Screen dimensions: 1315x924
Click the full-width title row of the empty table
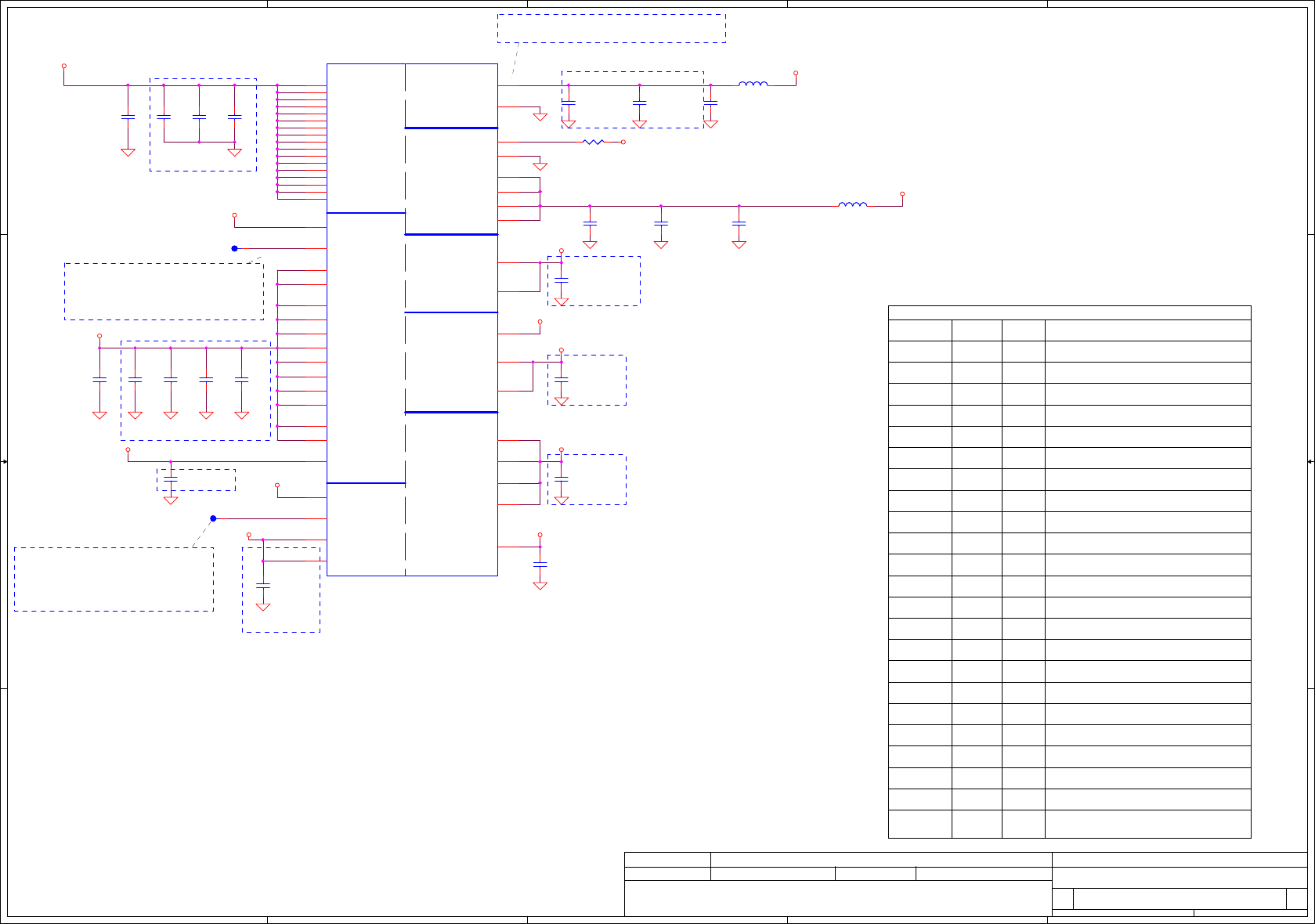pos(1069,312)
